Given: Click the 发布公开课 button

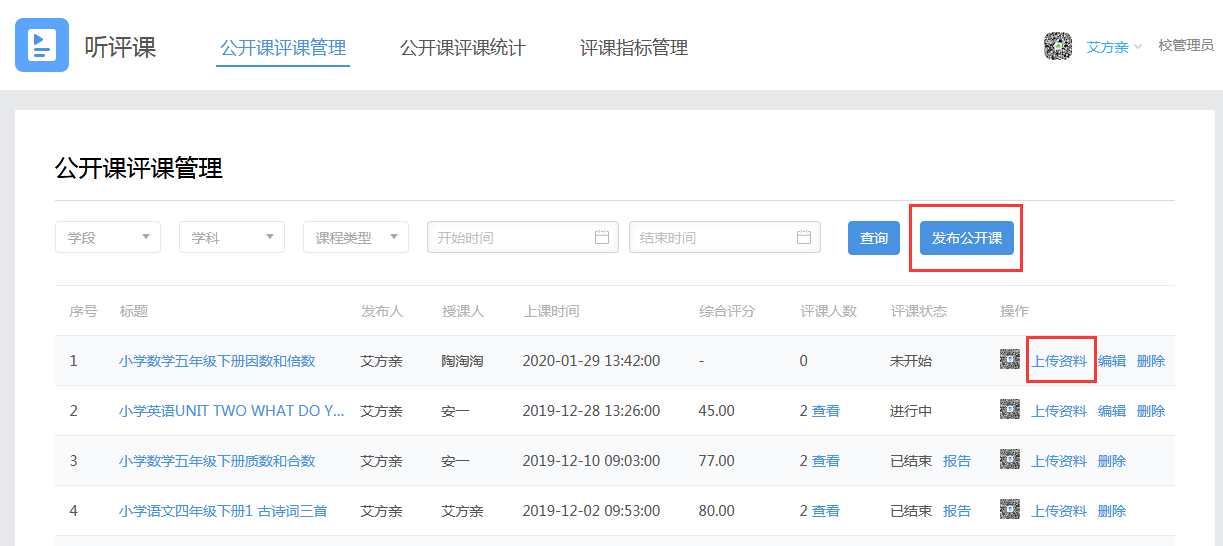Looking at the screenshot, I should tap(966, 238).
